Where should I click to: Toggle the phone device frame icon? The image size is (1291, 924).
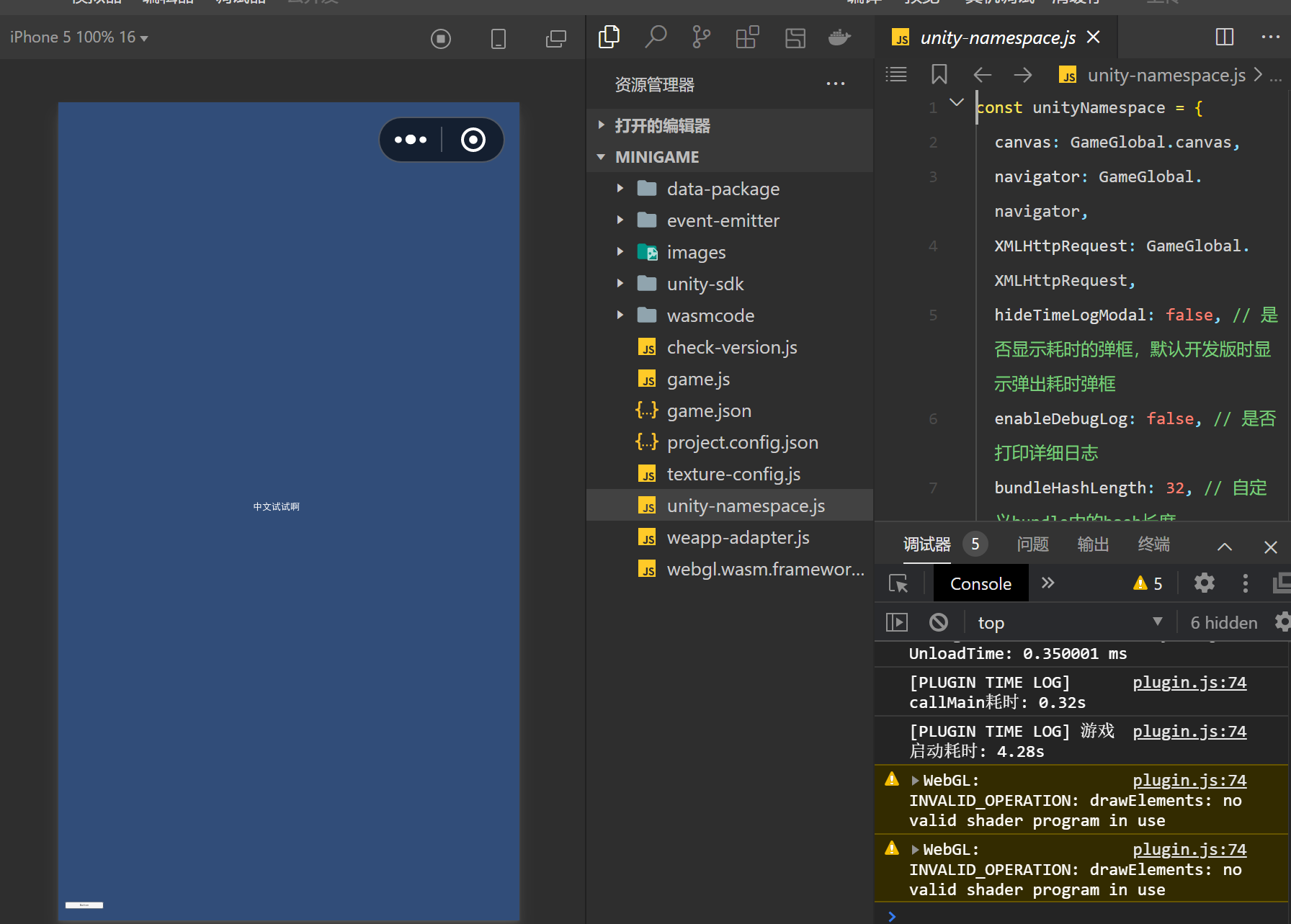(x=499, y=38)
